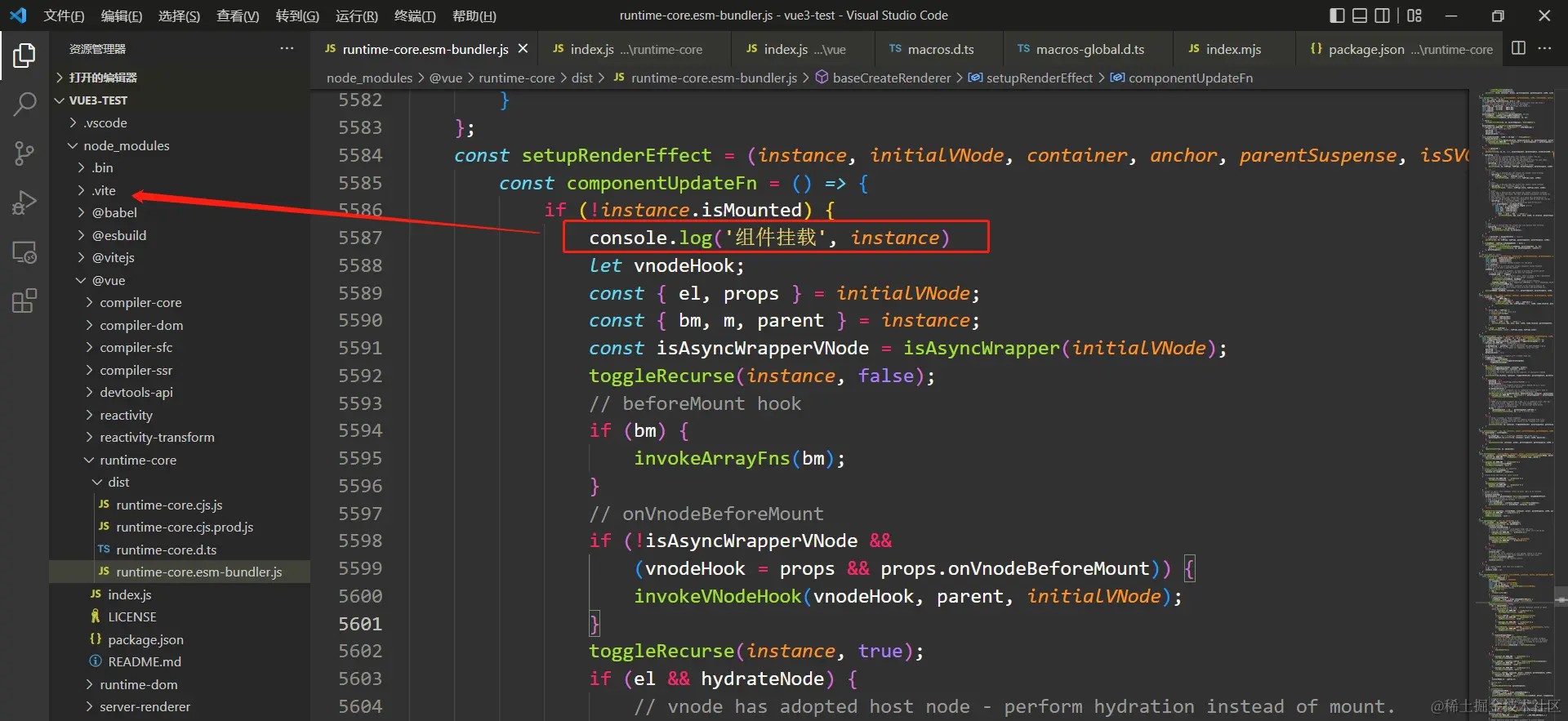Click JS icon of index.js tree file

coord(96,594)
